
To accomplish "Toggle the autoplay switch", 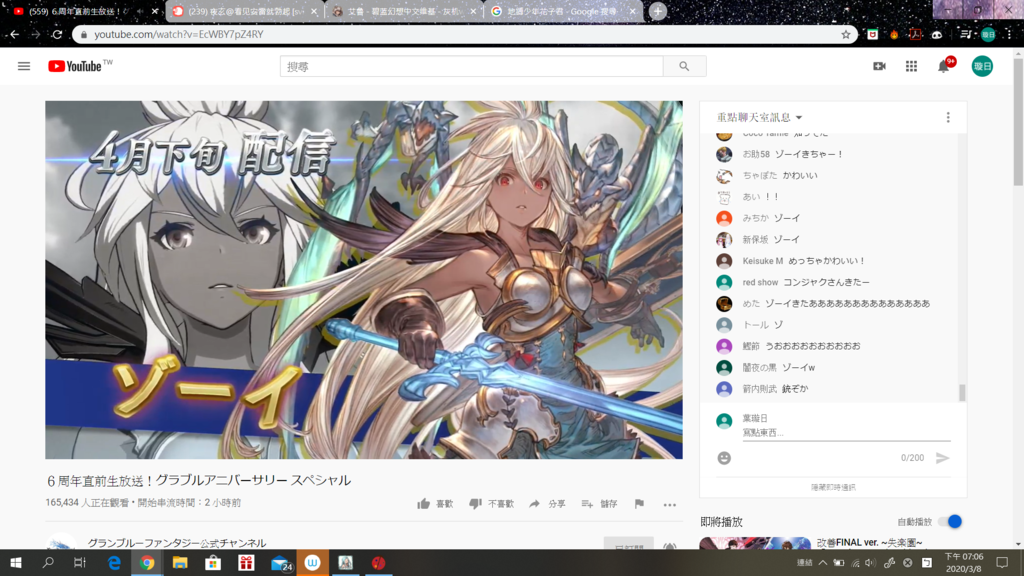I will pyautogui.click(x=950, y=521).
